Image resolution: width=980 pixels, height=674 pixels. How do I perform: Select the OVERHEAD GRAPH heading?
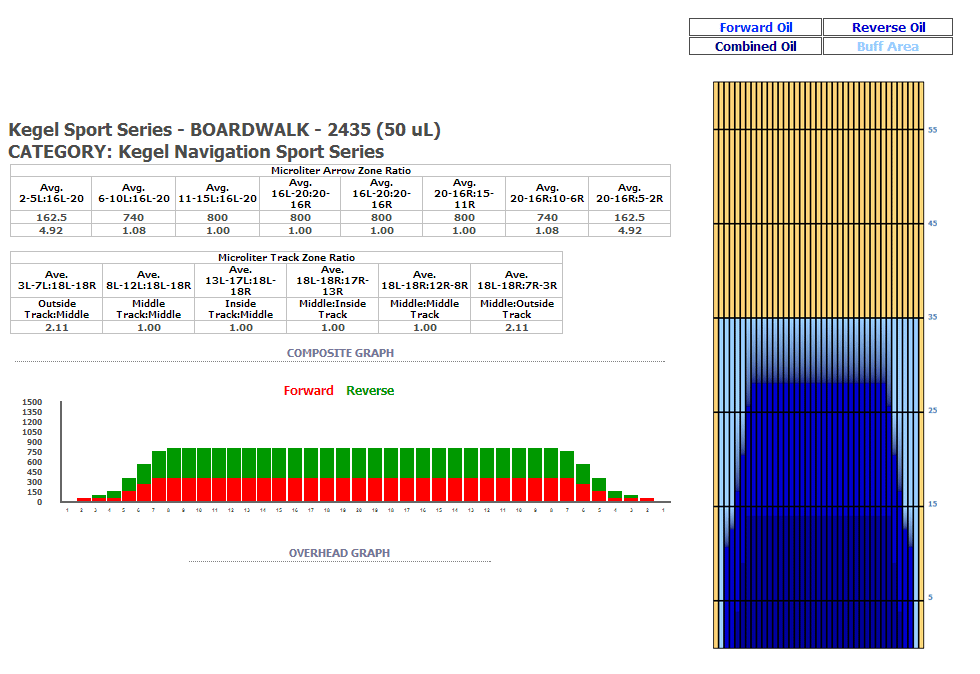[x=339, y=553]
